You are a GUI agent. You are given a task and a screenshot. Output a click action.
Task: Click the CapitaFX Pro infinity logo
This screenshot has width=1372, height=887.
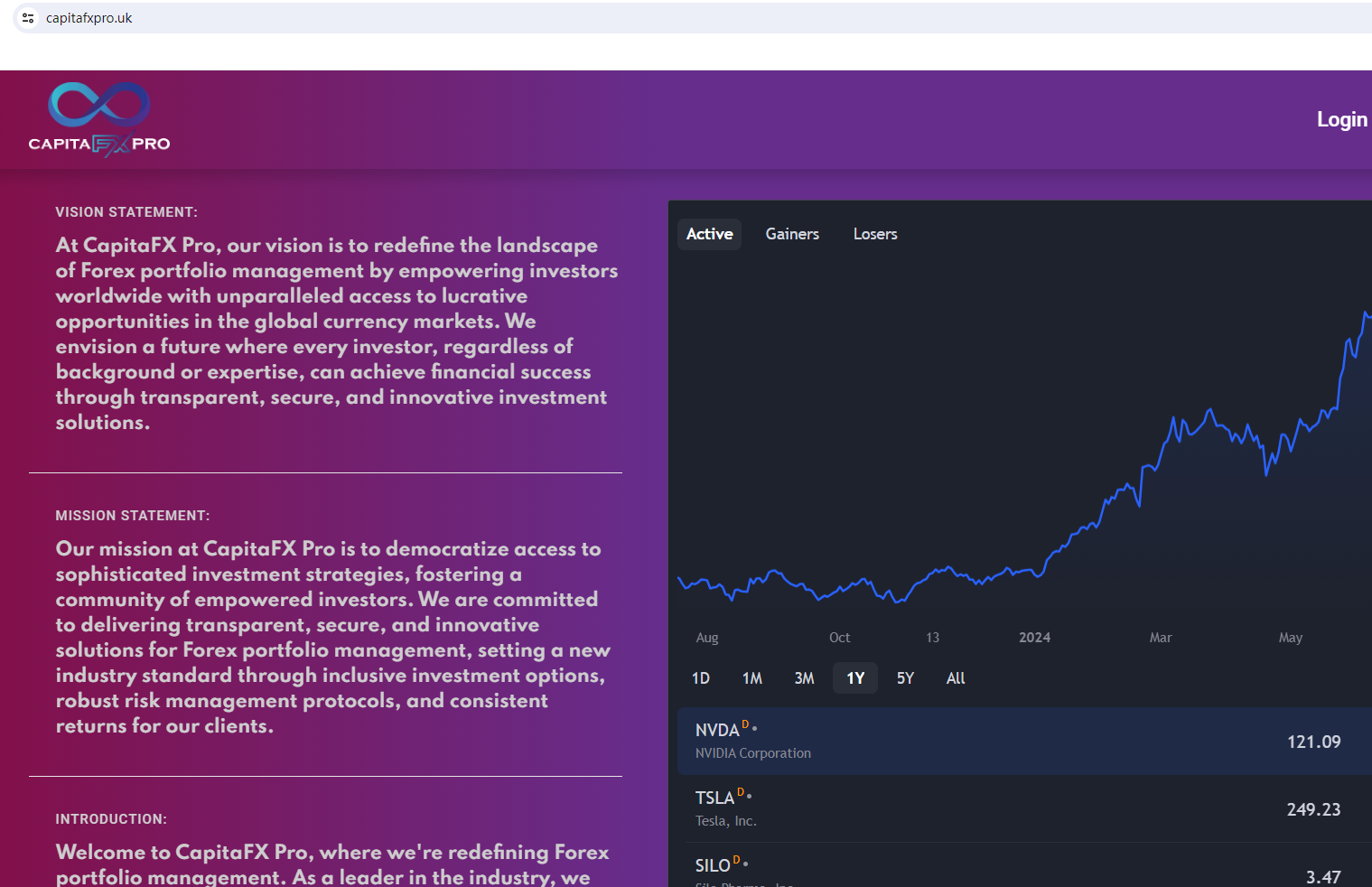point(99,119)
